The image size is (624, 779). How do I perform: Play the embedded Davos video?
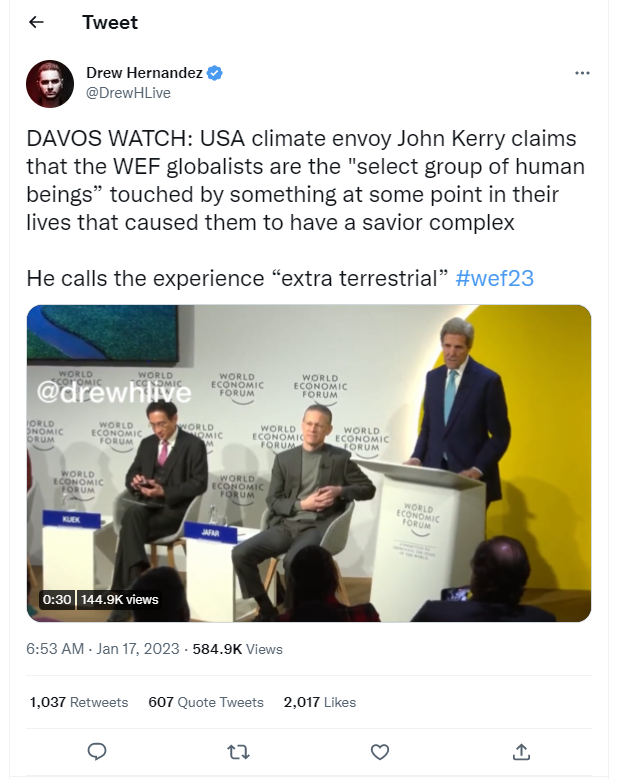309,463
